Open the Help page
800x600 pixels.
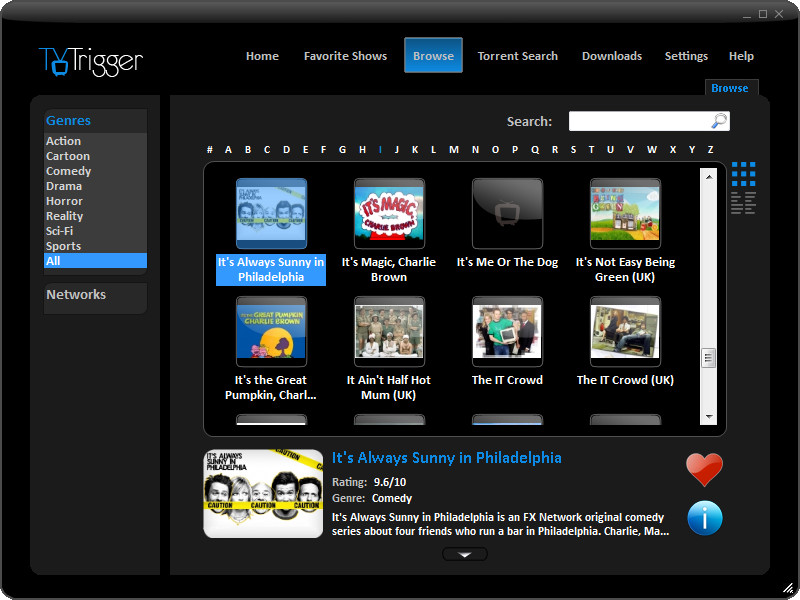pyautogui.click(x=741, y=56)
